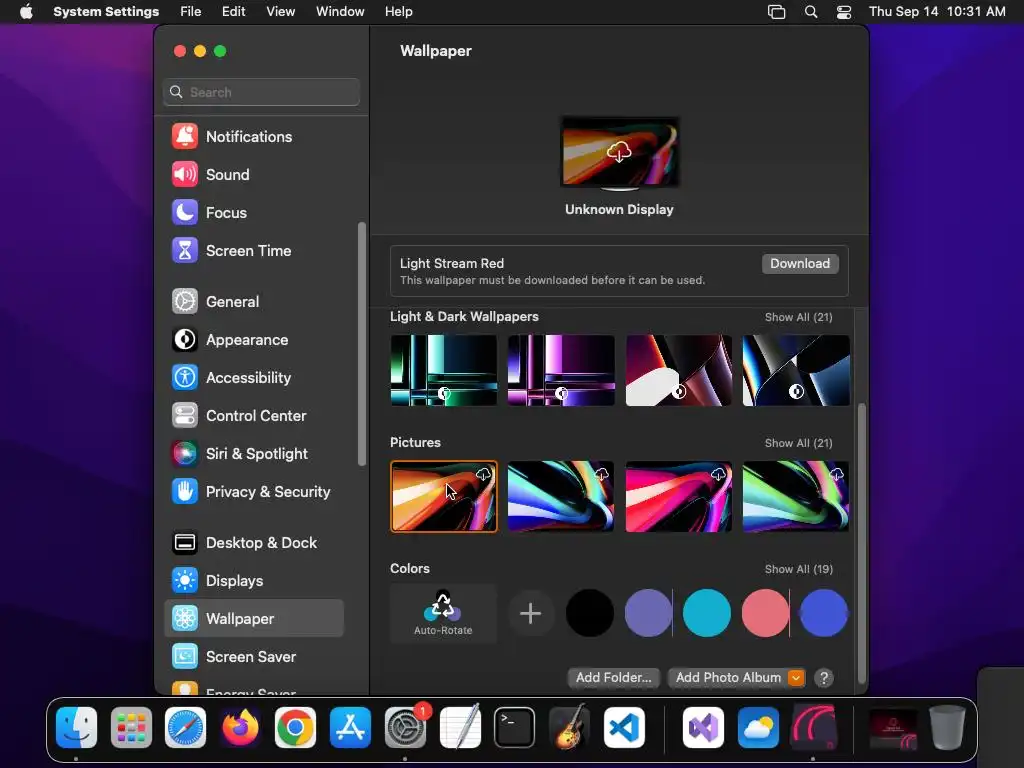Image resolution: width=1024 pixels, height=768 pixels.
Task: Open Control Center in menu bar
Action: (x=844, y=12)
